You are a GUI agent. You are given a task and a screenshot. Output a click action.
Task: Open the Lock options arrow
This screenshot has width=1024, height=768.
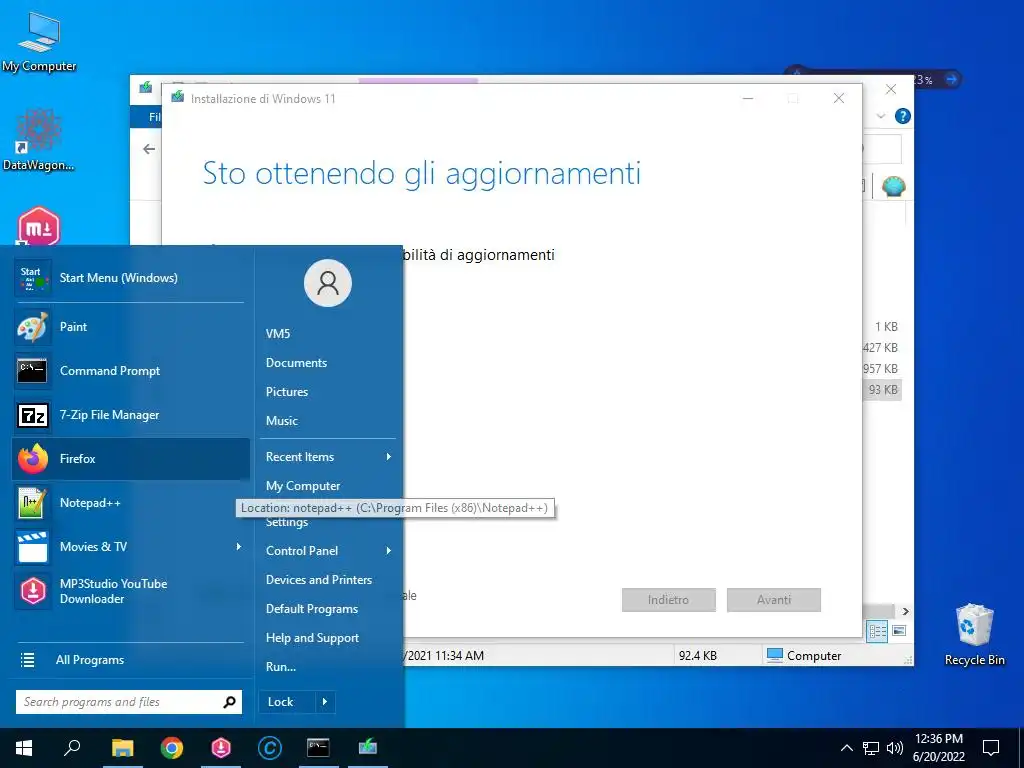coord(325,702)
